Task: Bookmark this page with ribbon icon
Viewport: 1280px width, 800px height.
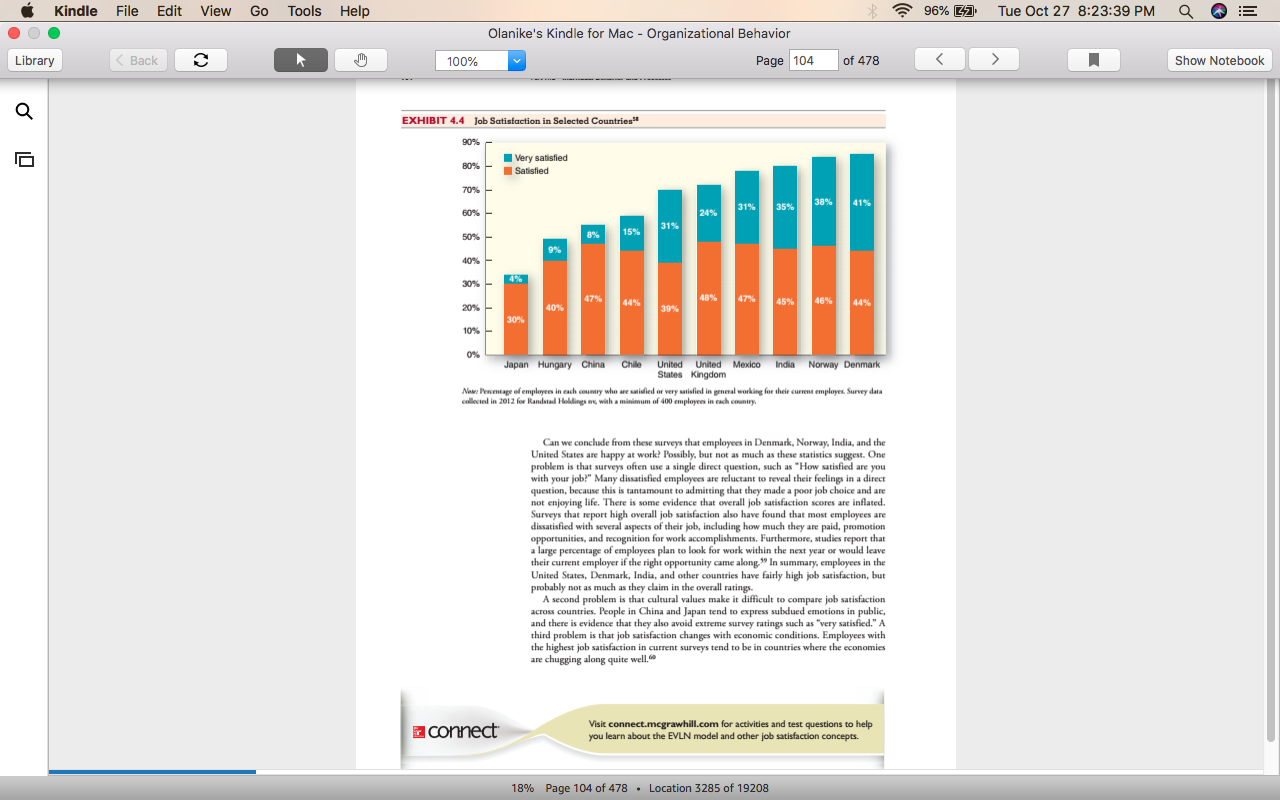Action: click(x=1094, y=60)
